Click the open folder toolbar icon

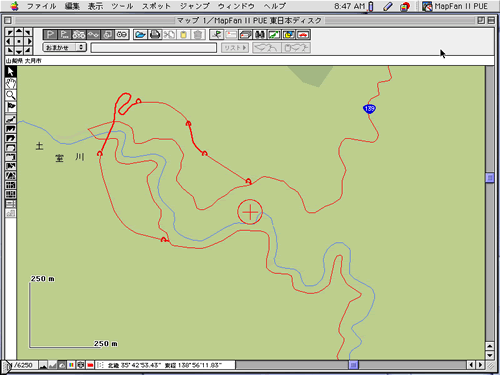click(140, 35)
